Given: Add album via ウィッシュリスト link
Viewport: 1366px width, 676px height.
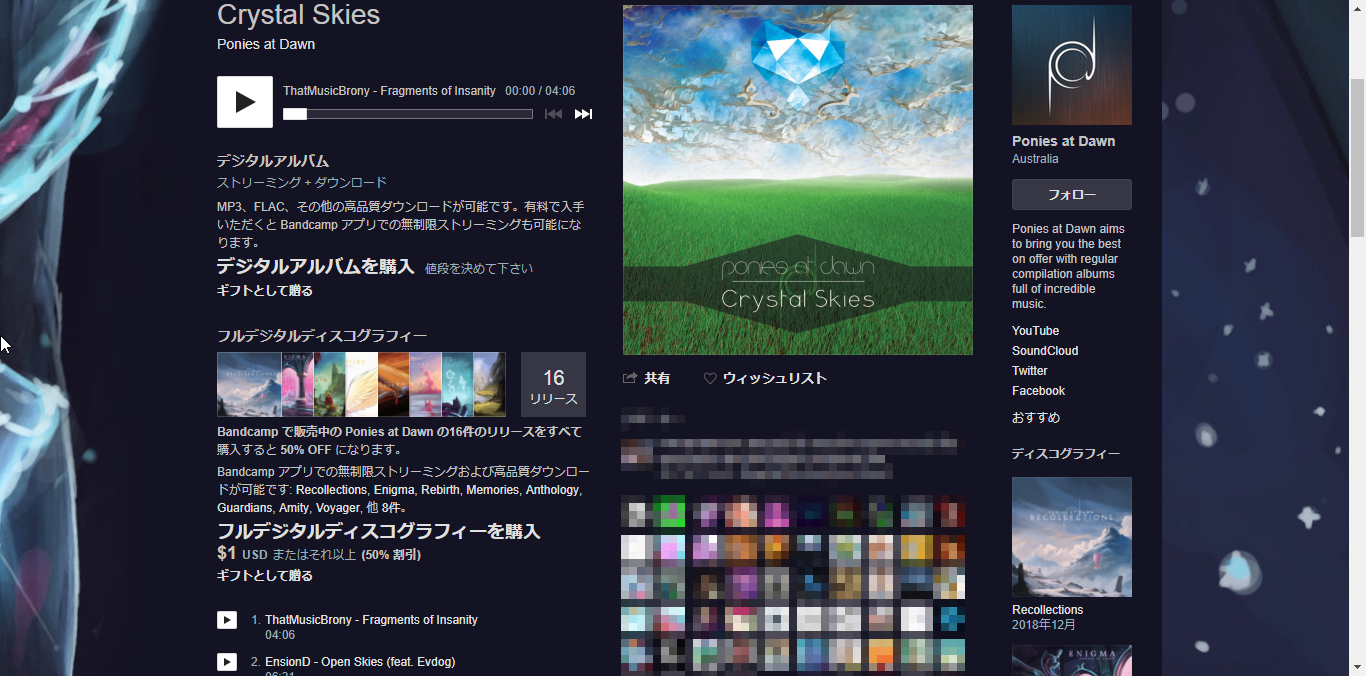Looking at the screenshot, I should (x=775, y=378).
